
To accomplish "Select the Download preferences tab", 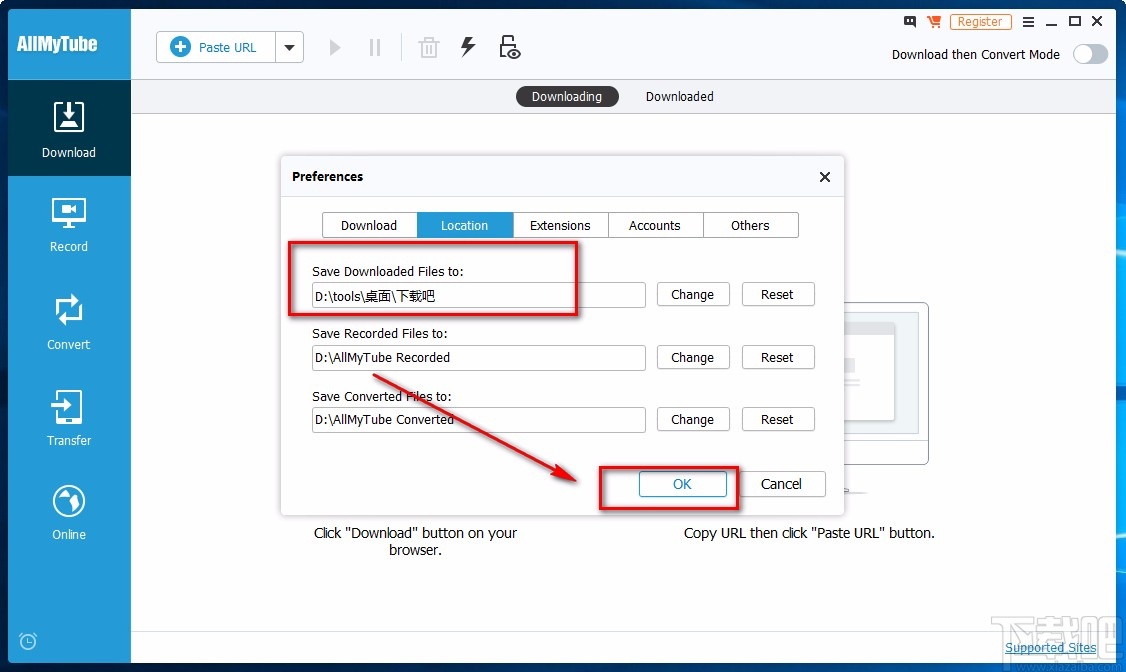I will coord(369,225).
